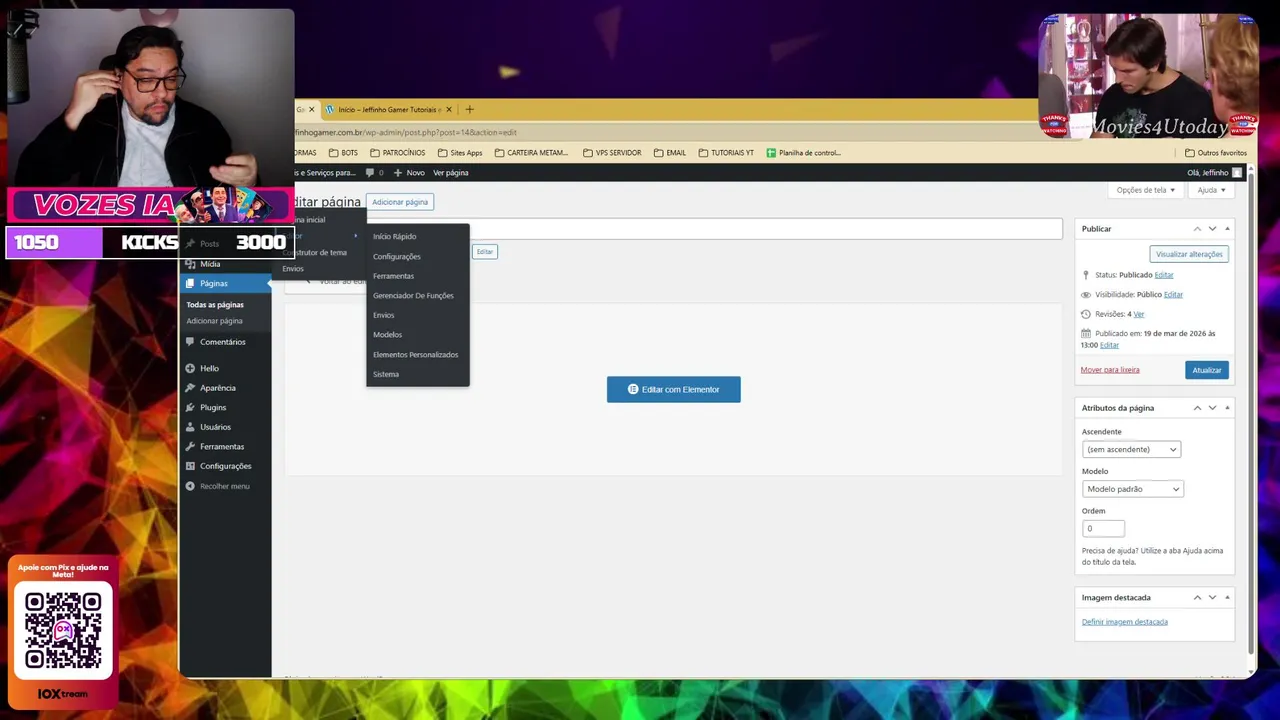Image resolution: width=1280 pixels, height=720 pixels.
Task: Expand the Ajuda help dropdown
Action: click(x=1211, y=190)
